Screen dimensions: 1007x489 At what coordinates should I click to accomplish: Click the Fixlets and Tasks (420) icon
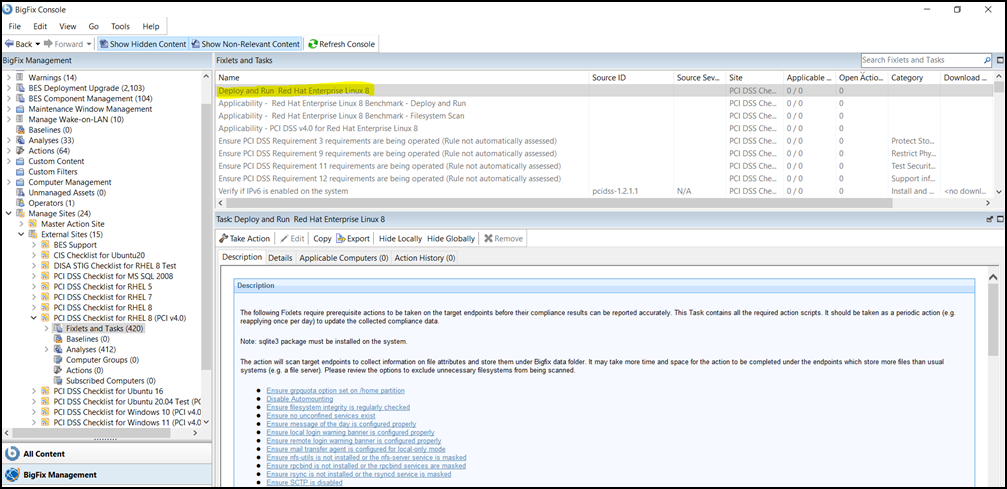(x=58, y=328)
